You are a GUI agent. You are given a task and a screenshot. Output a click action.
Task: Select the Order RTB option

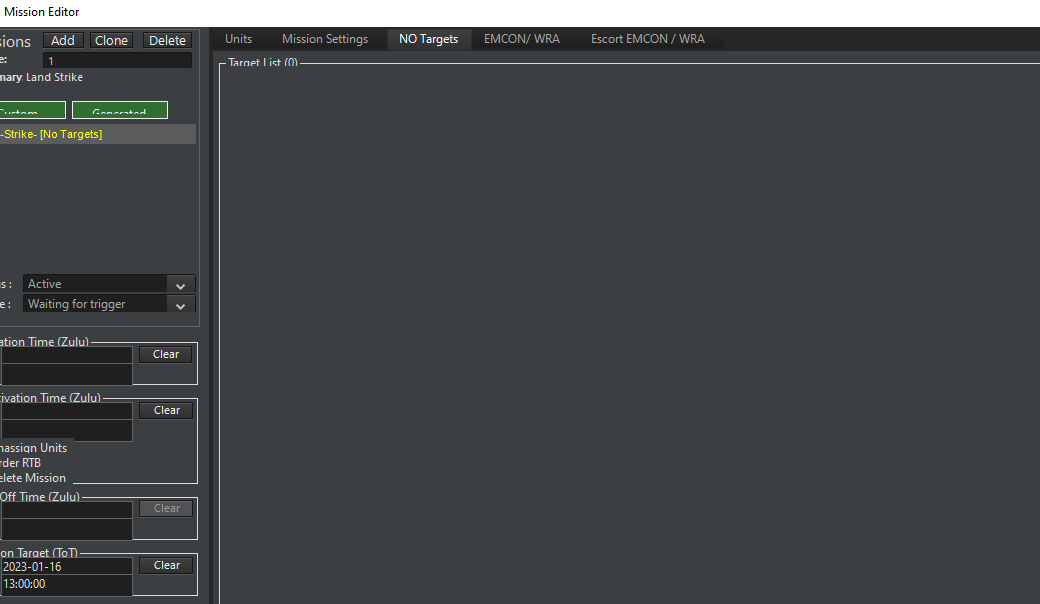21,463
